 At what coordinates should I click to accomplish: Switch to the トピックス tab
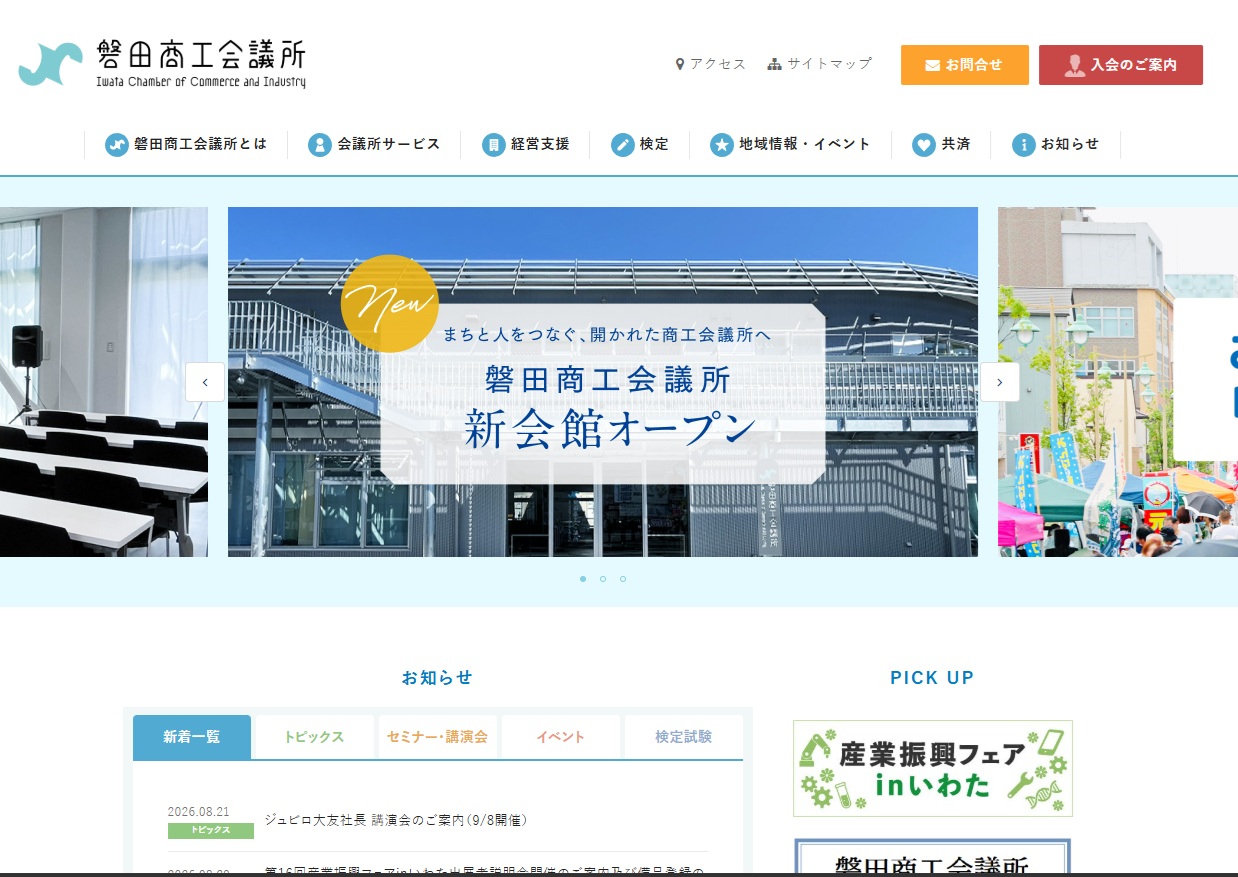pos(315,737)
